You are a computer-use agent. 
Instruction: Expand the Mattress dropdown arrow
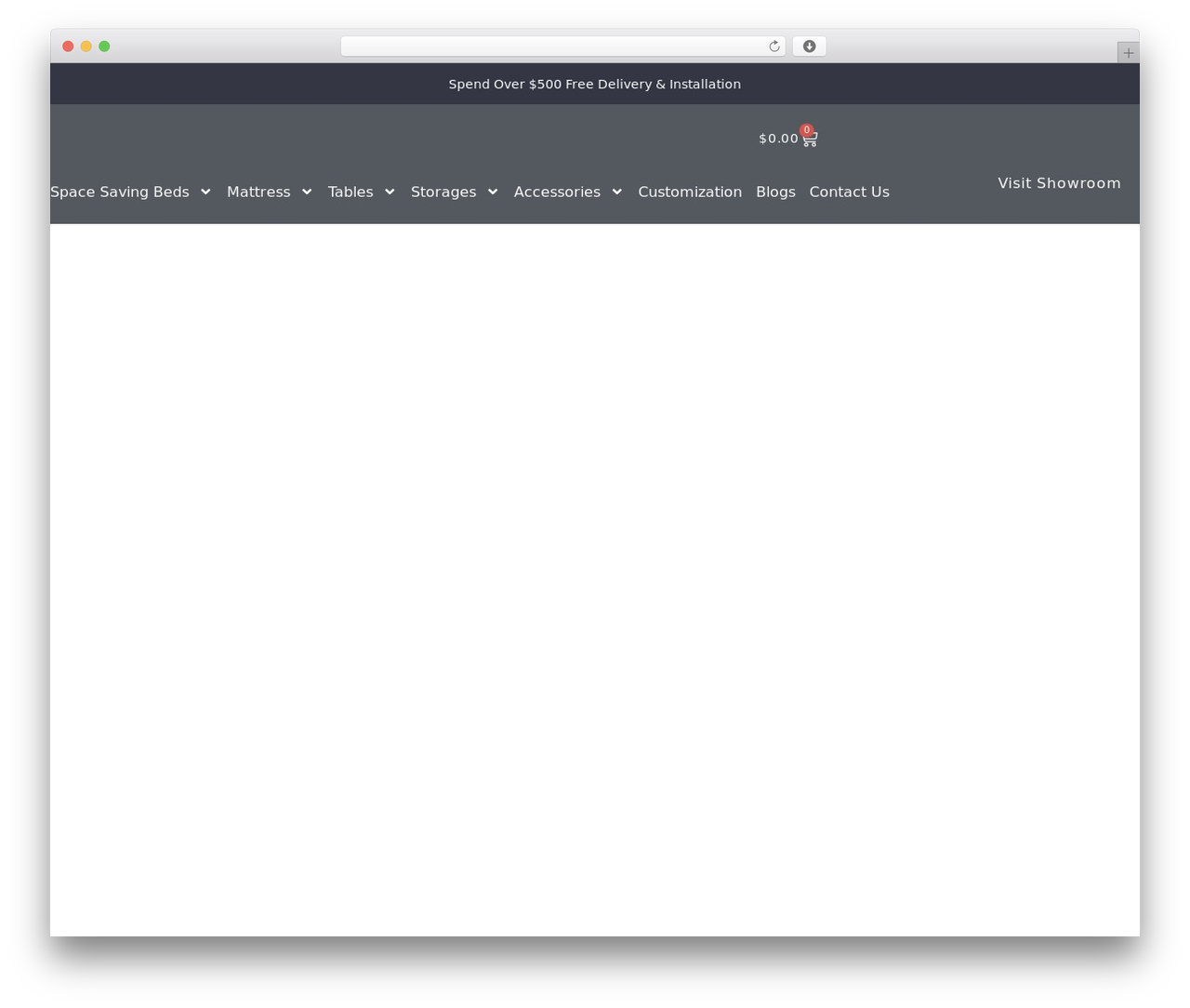click(307, 192)
